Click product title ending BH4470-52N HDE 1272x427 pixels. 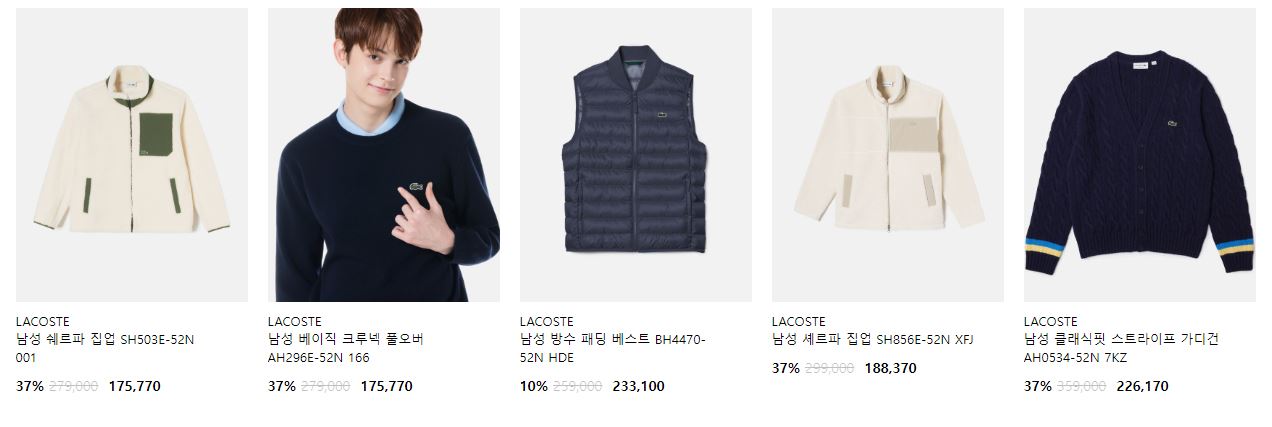point(613,348)
